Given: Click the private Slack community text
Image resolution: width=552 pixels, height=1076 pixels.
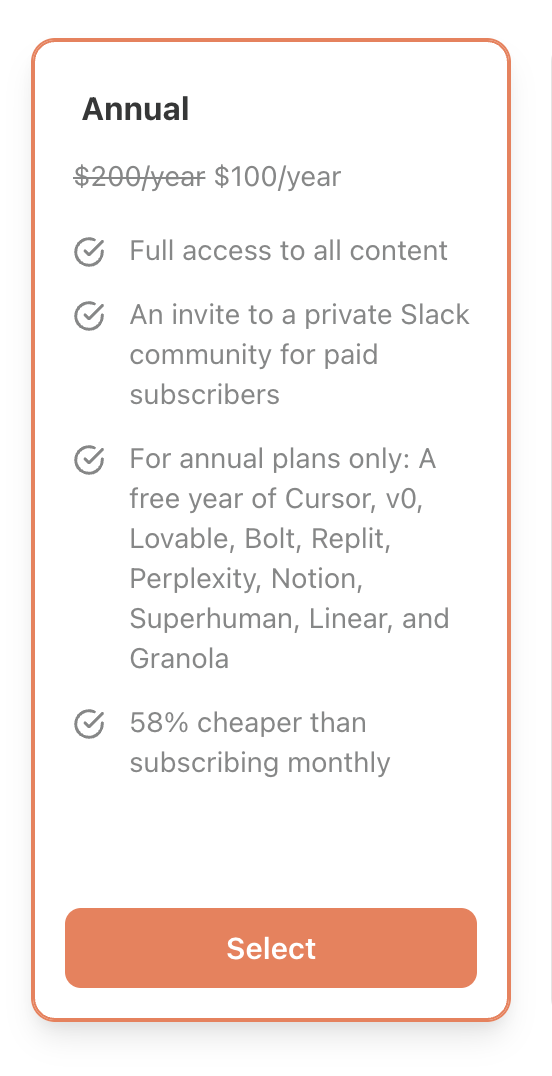Looking at the screenshot, I should (x=299, y=315).
